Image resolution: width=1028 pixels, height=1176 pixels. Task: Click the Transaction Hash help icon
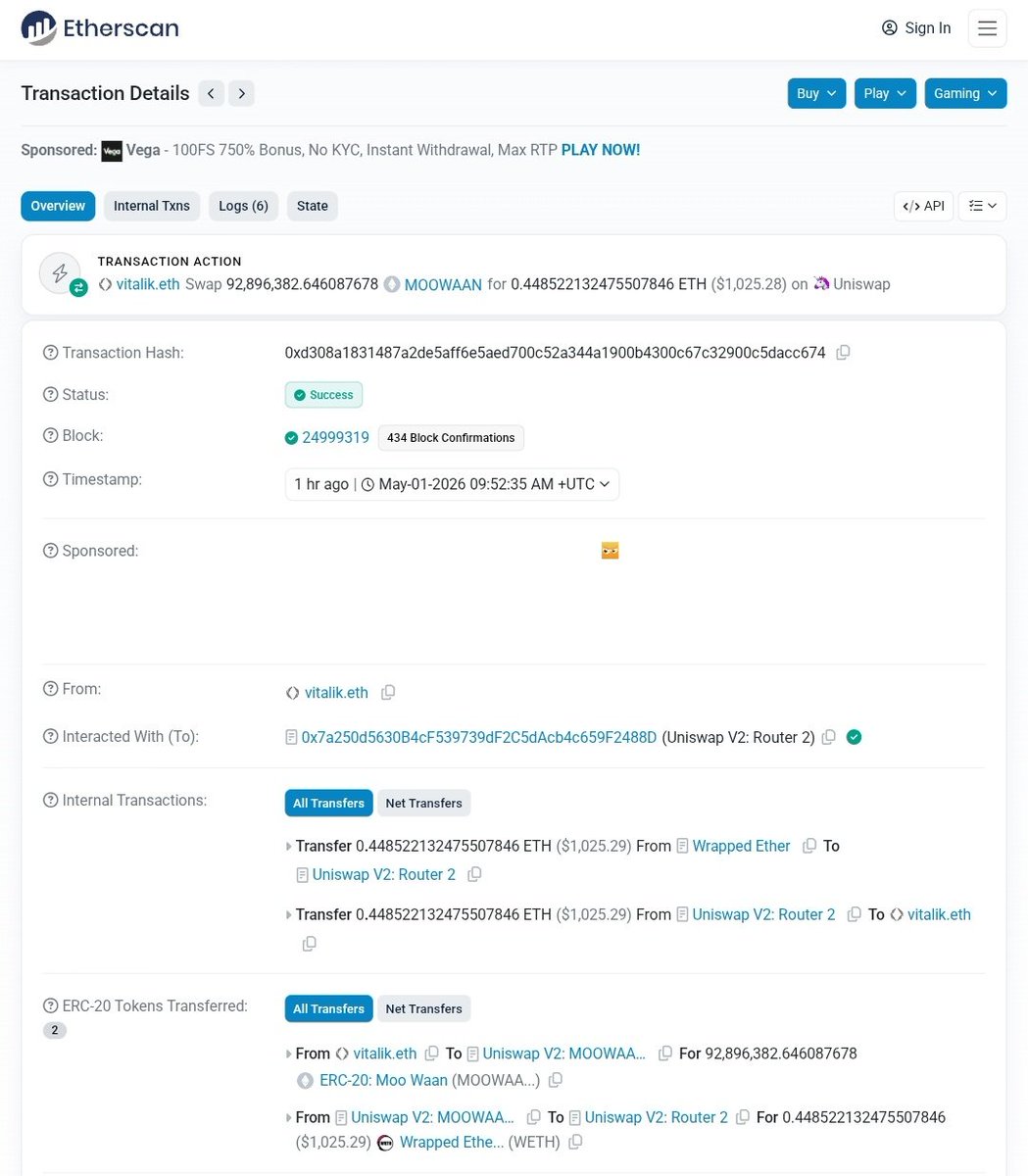coord(51,353)
